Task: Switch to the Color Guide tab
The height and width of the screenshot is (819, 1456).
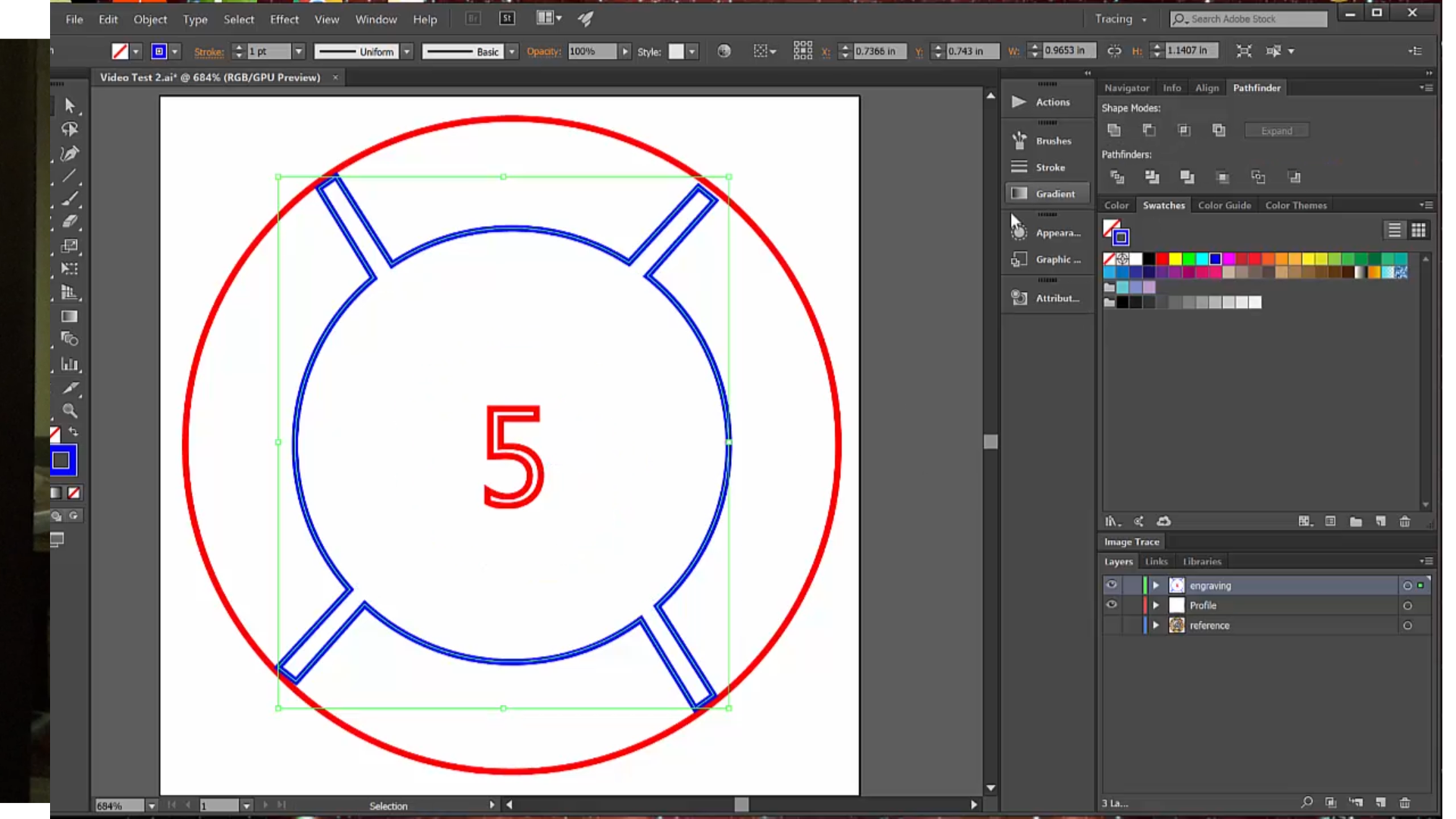Action: coord(1224,206)
